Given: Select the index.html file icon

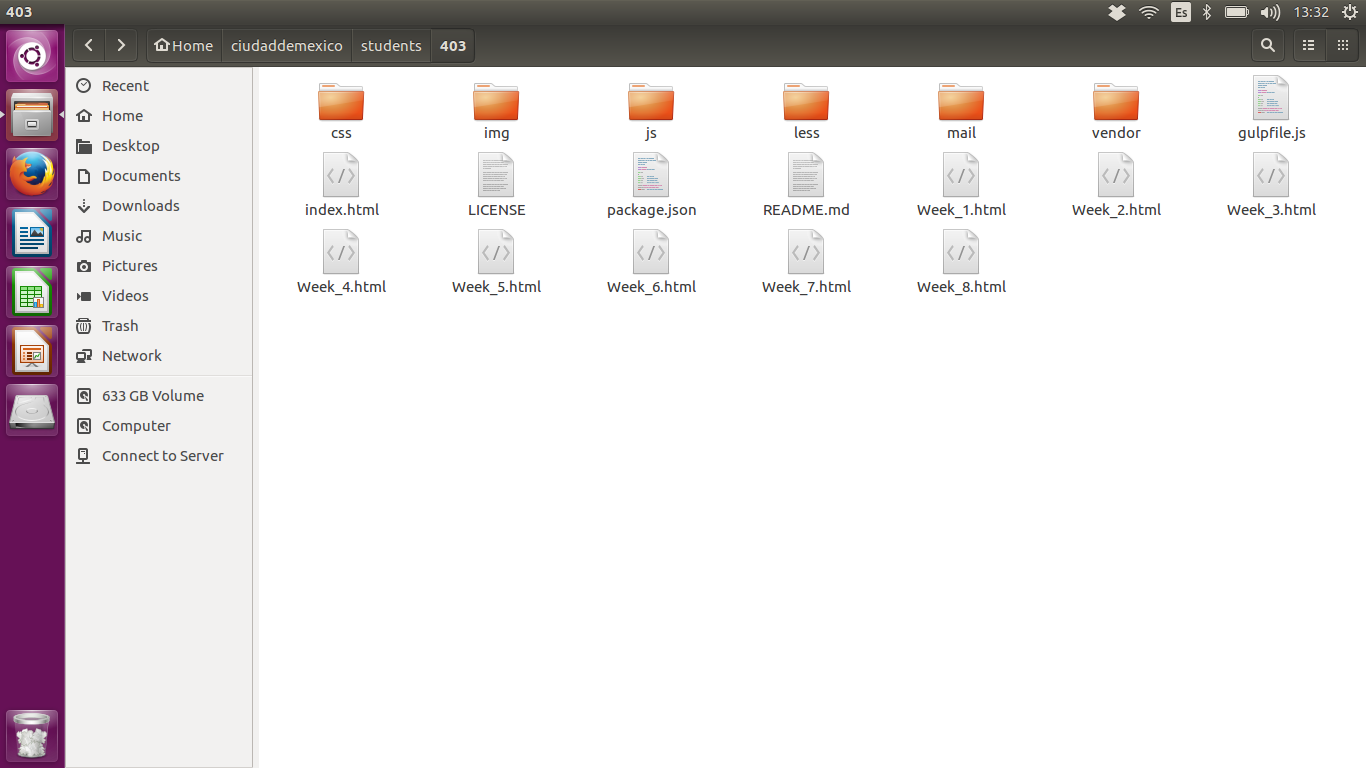Looking at the screenshot, I should point(341,175).
